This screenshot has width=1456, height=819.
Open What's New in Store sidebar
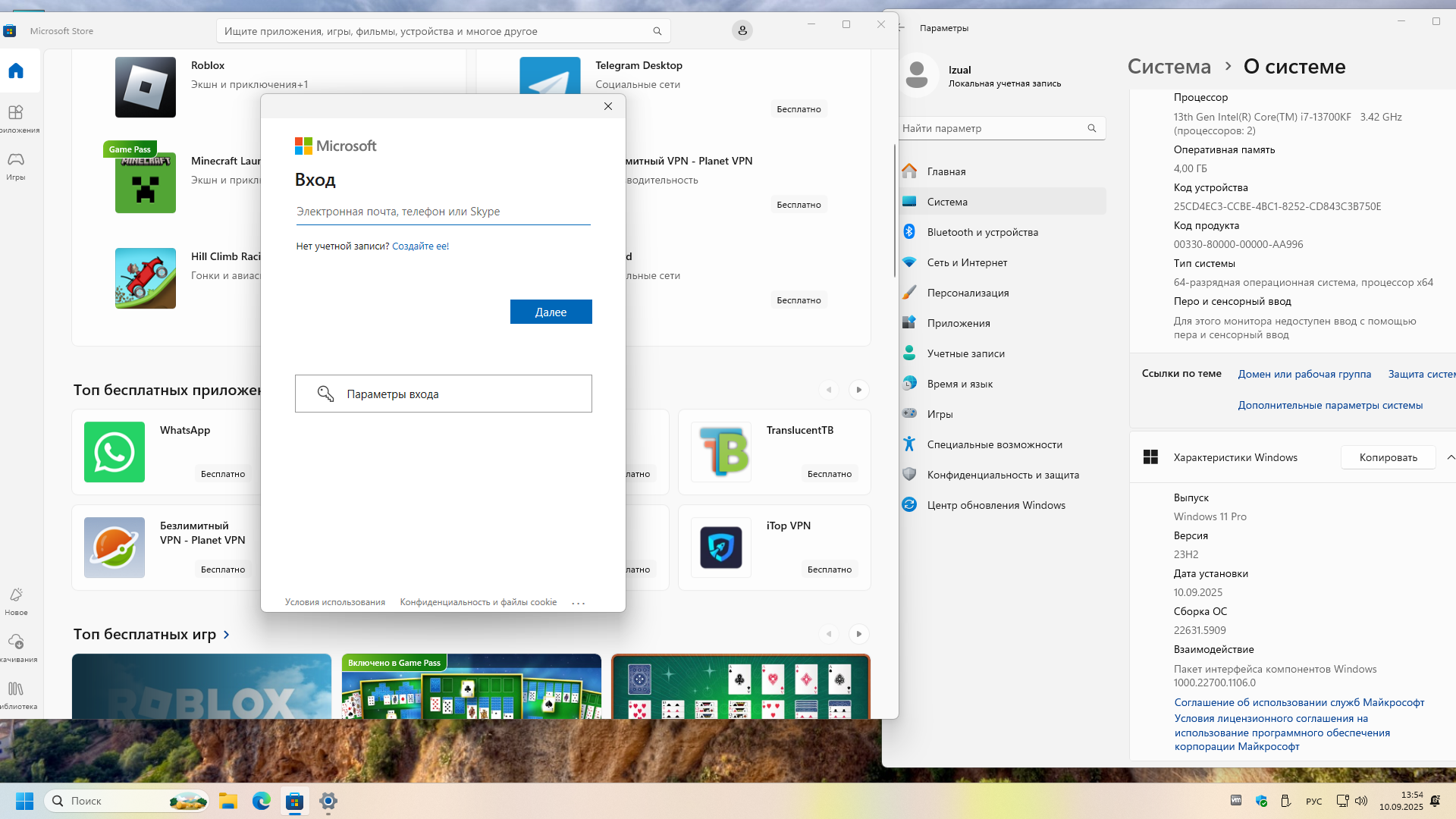tap(16, 601)
